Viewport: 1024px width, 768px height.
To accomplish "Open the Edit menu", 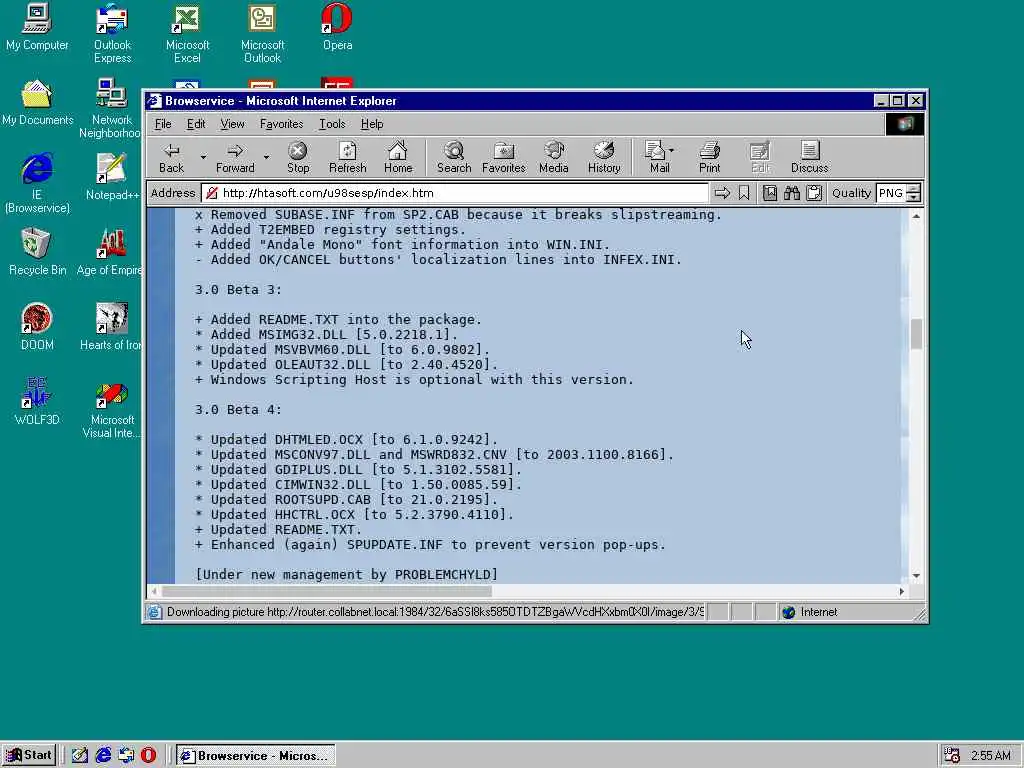I will (196, 124).
